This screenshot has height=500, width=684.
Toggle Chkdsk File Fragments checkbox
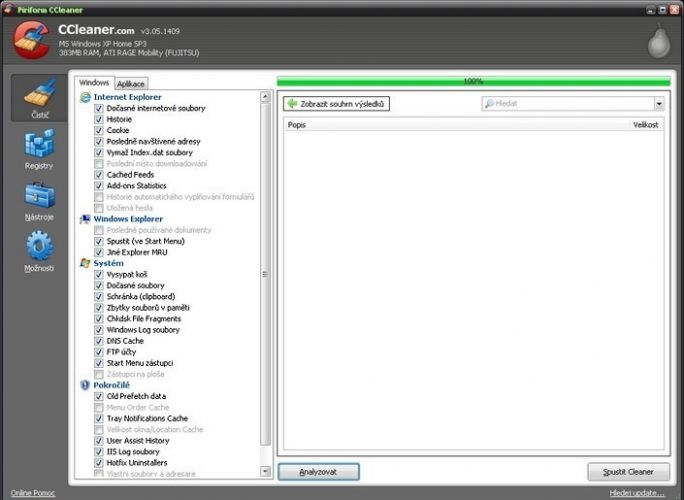pyautogui.click(x=99, y=319)
